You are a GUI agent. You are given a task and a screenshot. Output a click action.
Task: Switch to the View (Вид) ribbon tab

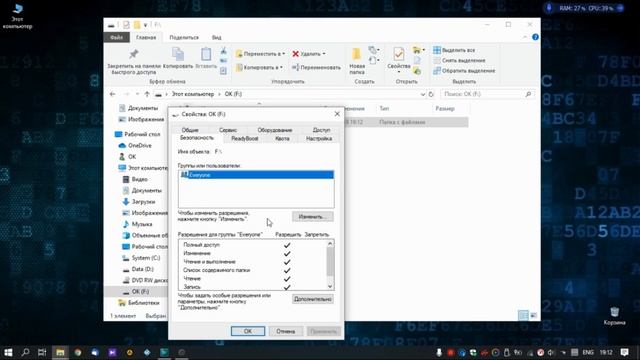click(x=216, y=37)
